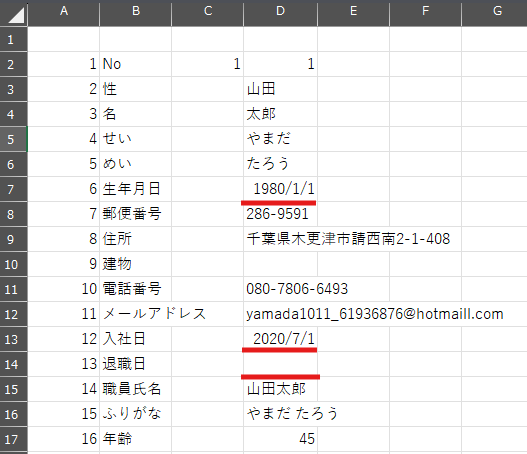
Task: Click the '職員氏名' label cell
Action: 136,389
